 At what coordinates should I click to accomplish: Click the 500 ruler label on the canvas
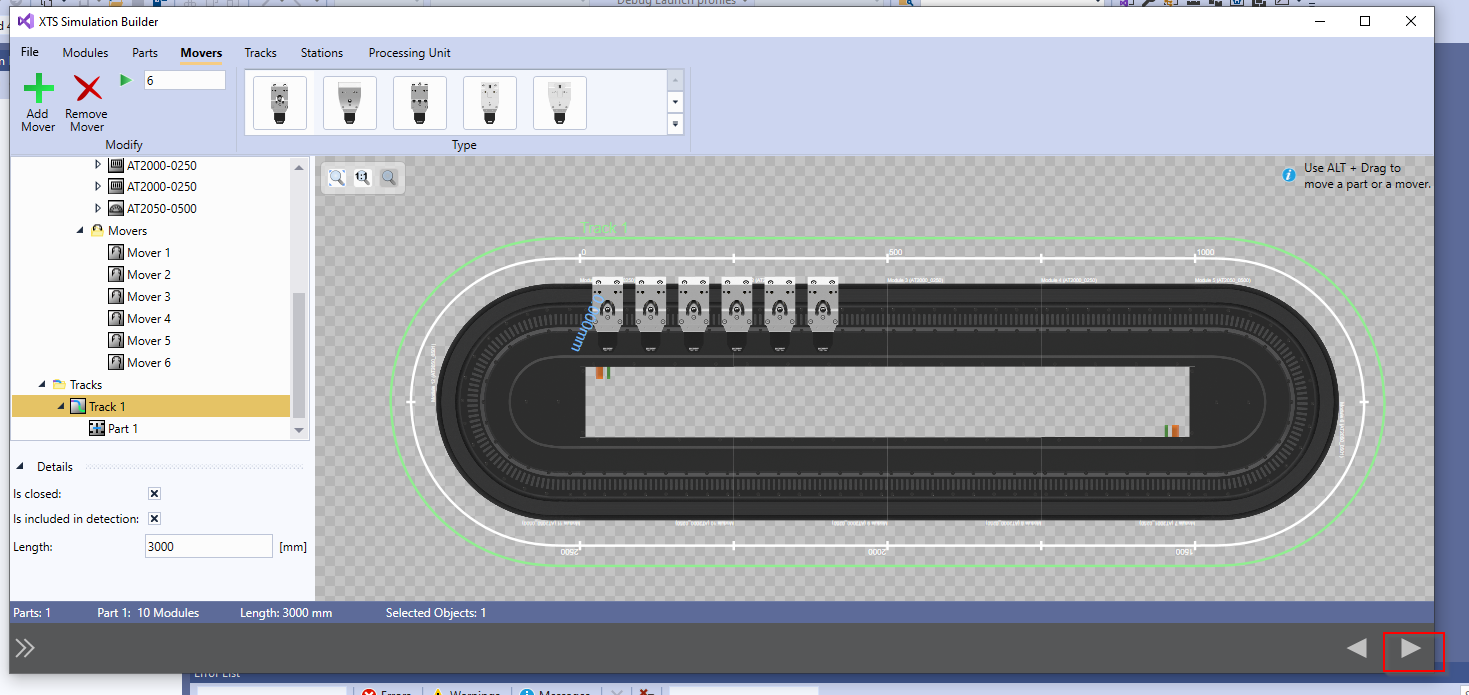pyautogui.click(x=896, y=252)
